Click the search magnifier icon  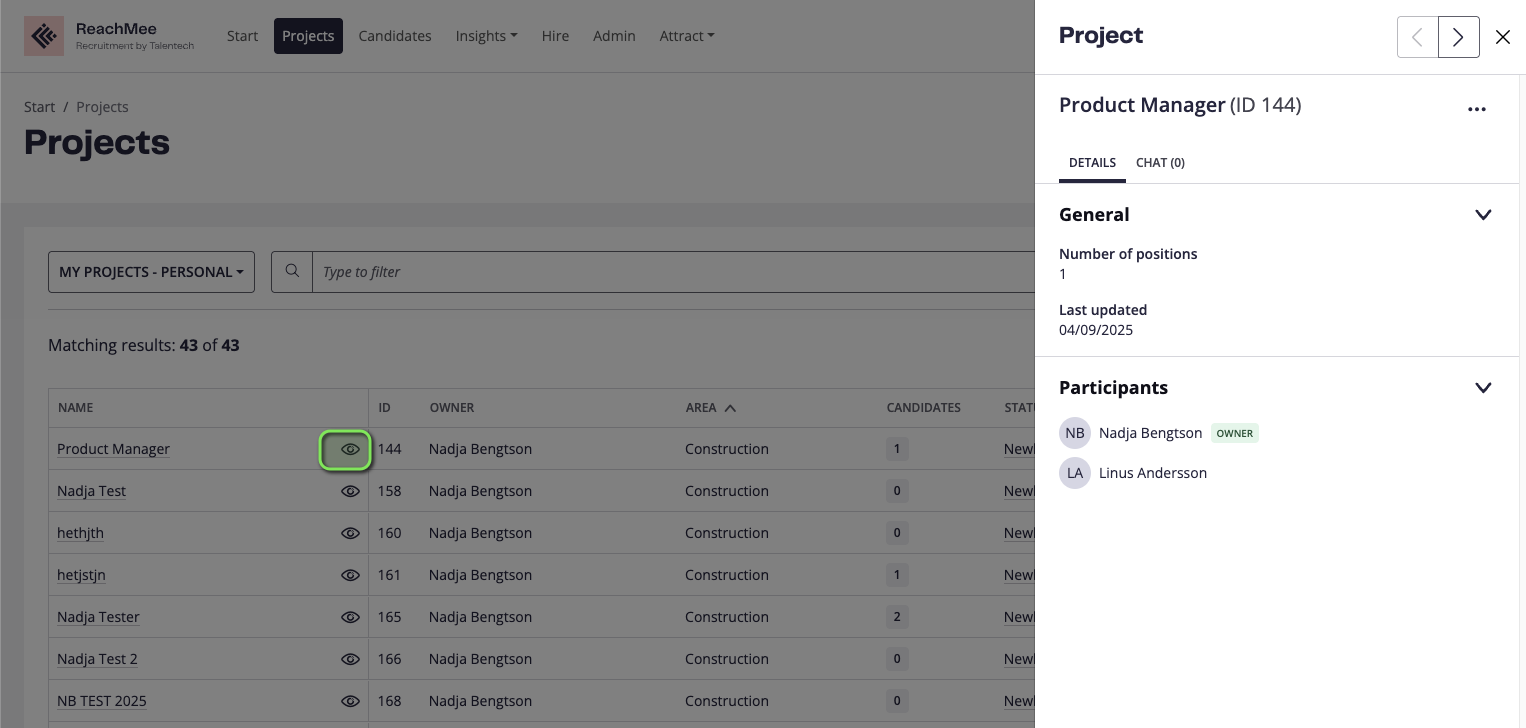(x=292, y=272)
